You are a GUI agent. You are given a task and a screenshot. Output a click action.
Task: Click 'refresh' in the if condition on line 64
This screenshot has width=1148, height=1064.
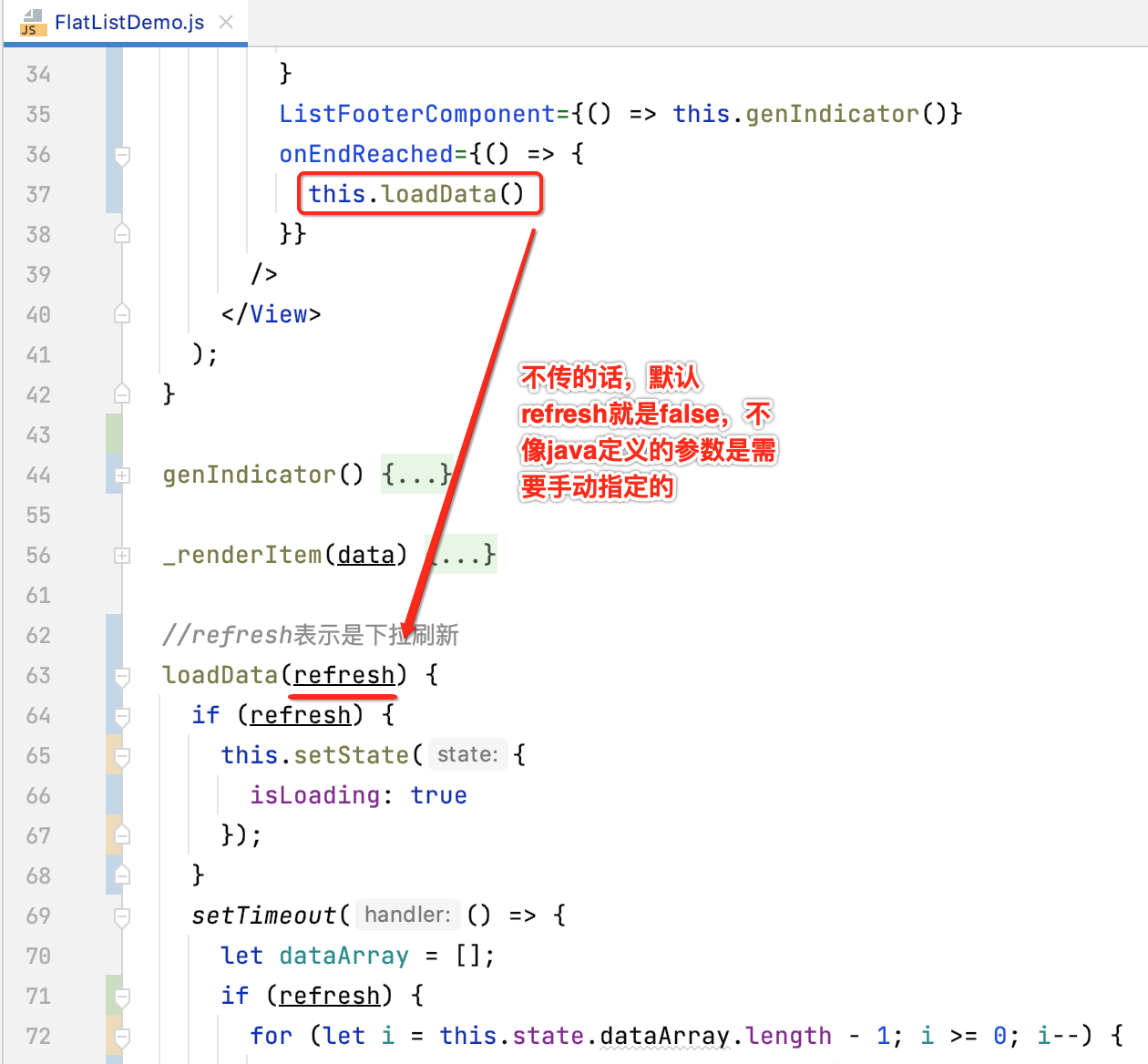(301, 715)
